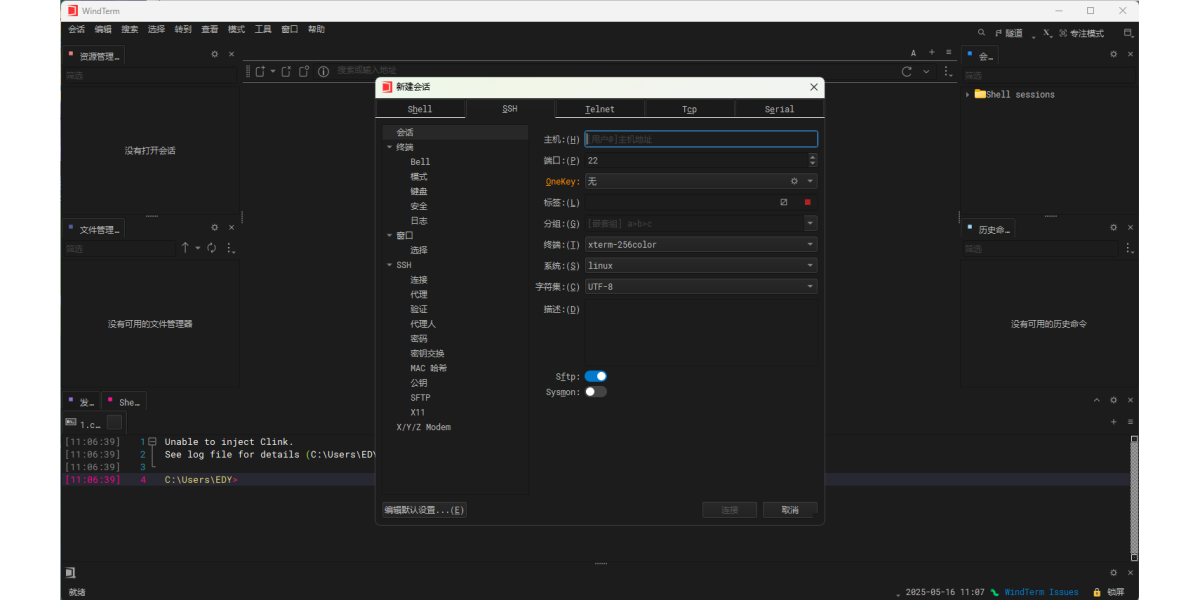Click the 取消 cancel button
The height and width of the screenshot is (600, 1200).
tap(789, 510)
